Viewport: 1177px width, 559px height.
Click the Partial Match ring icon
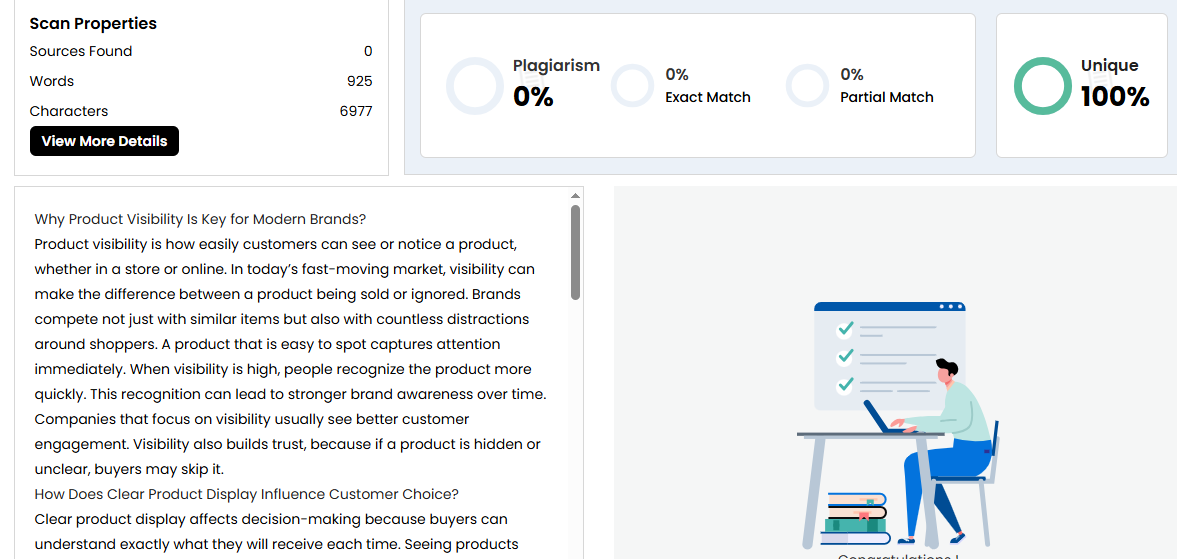(x=807, y=86)
